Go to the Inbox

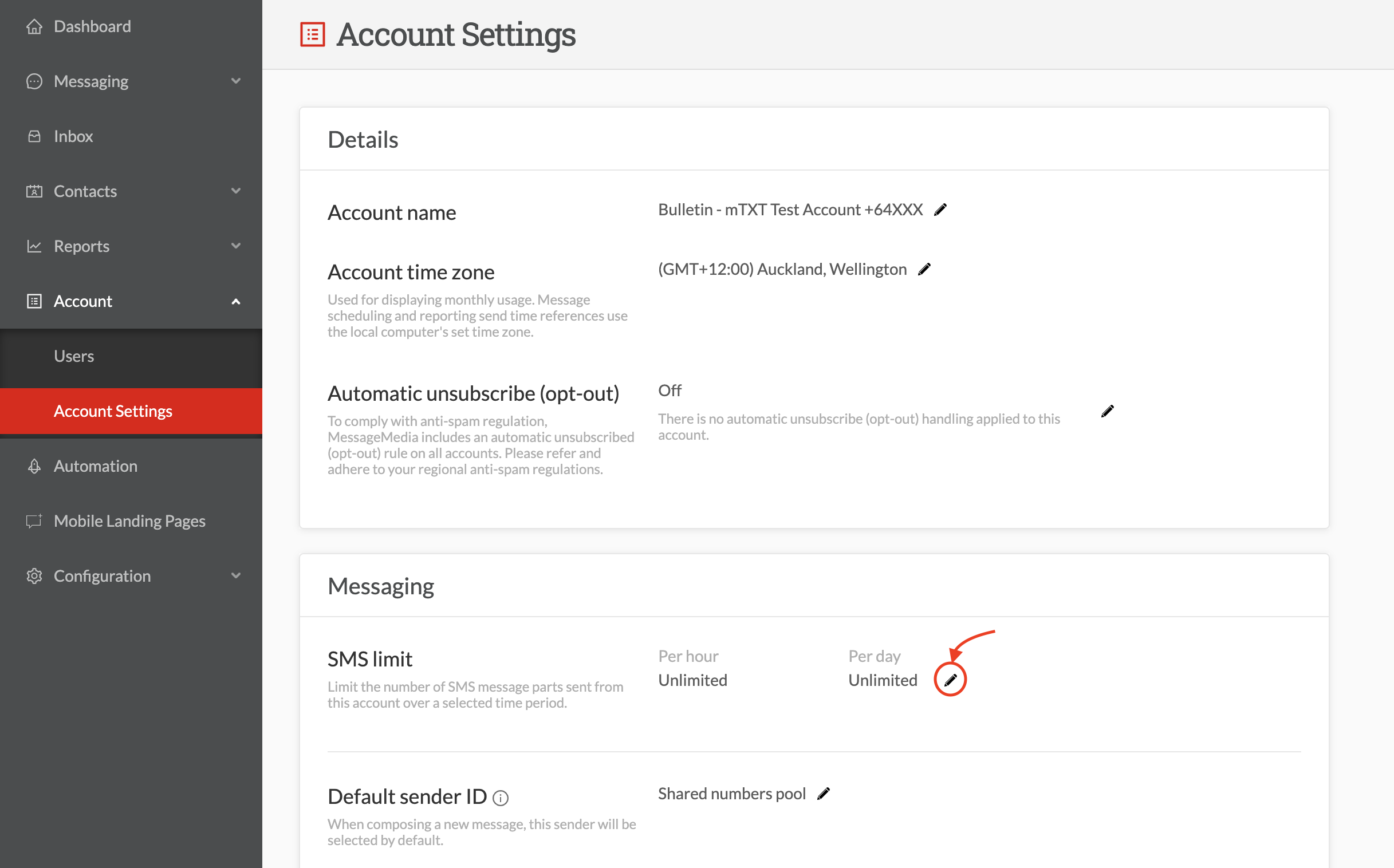click(x=73, y=136)
